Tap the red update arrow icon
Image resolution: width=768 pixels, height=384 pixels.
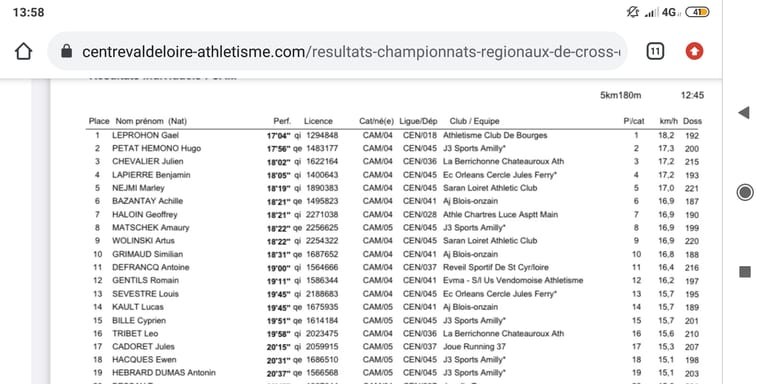click(x=694, y=51)
